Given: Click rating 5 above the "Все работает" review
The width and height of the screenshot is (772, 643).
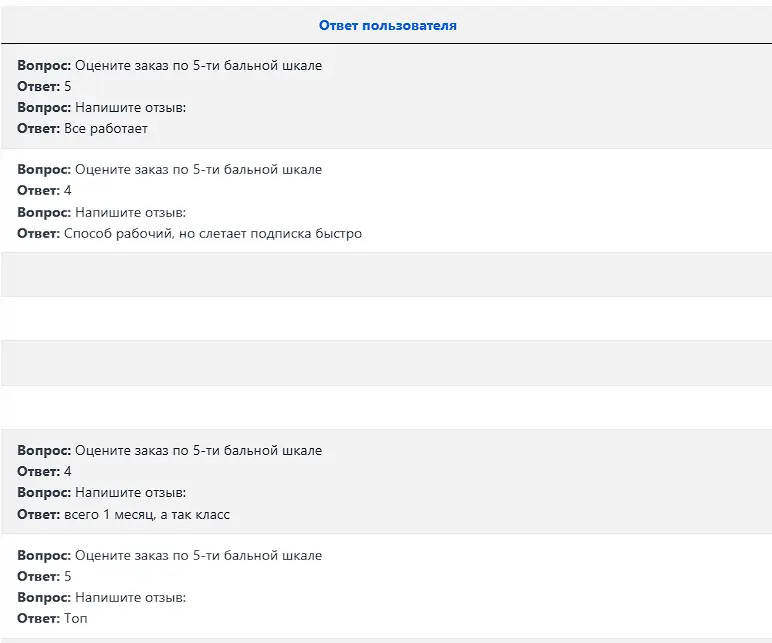Looking at the screenshot, I should tap(68, 87).
